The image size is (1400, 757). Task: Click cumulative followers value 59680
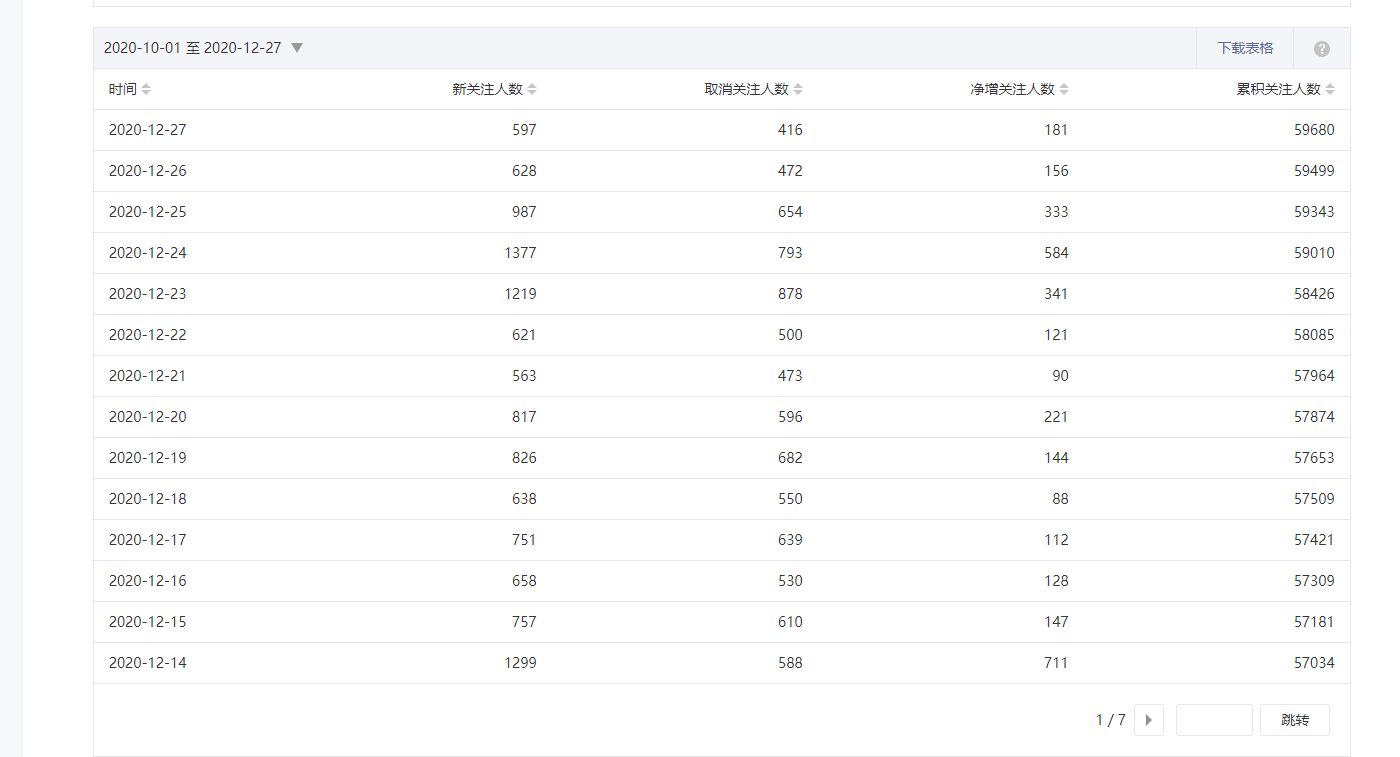[1314, 130]
